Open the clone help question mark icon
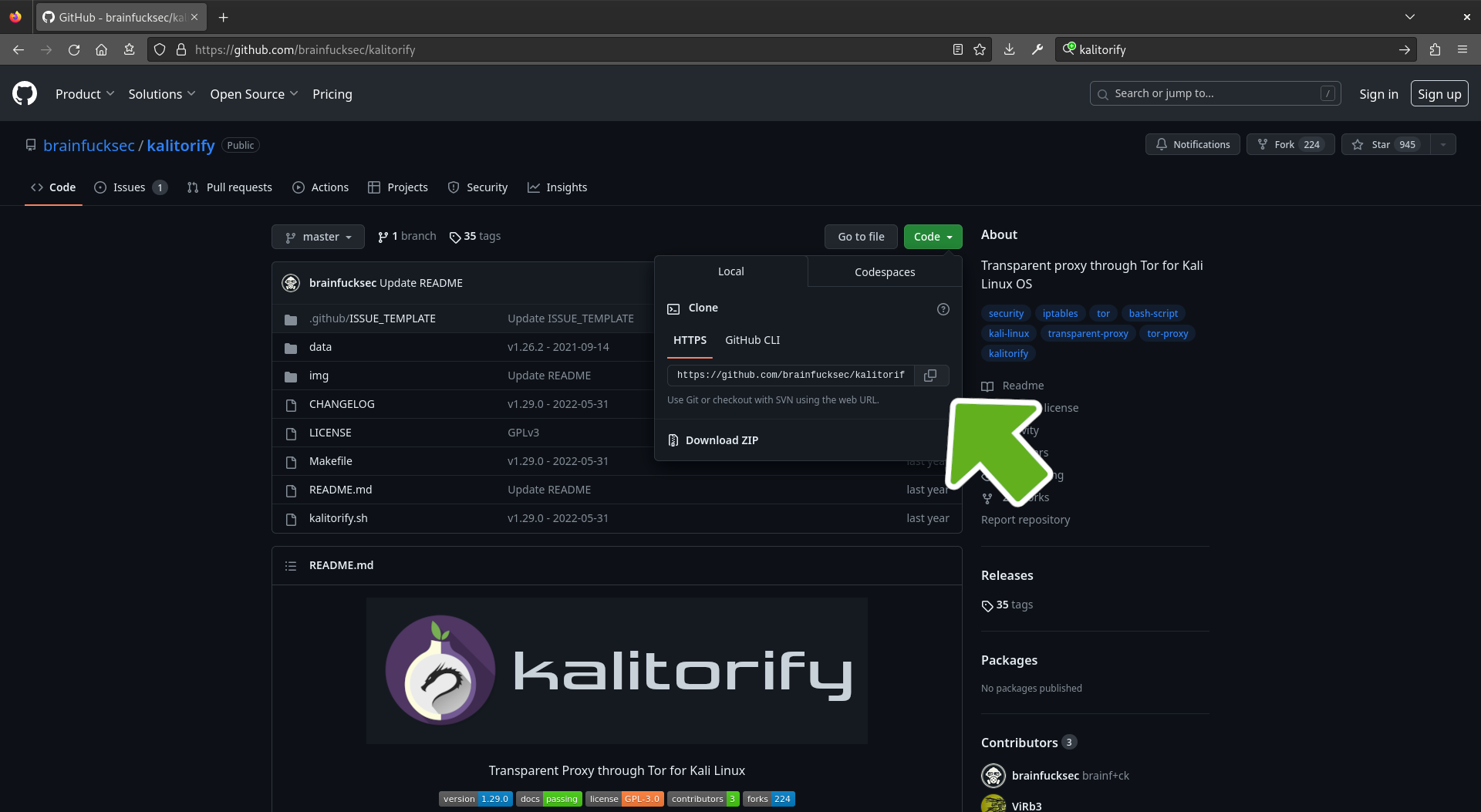The height and width of the screenshot is (812, 1481). coord(943,309)
